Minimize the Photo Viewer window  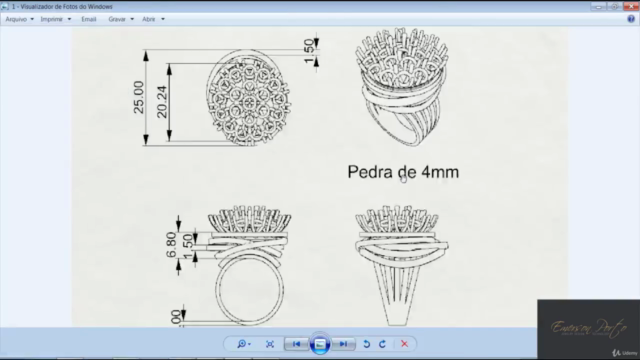tap(598, 7)
